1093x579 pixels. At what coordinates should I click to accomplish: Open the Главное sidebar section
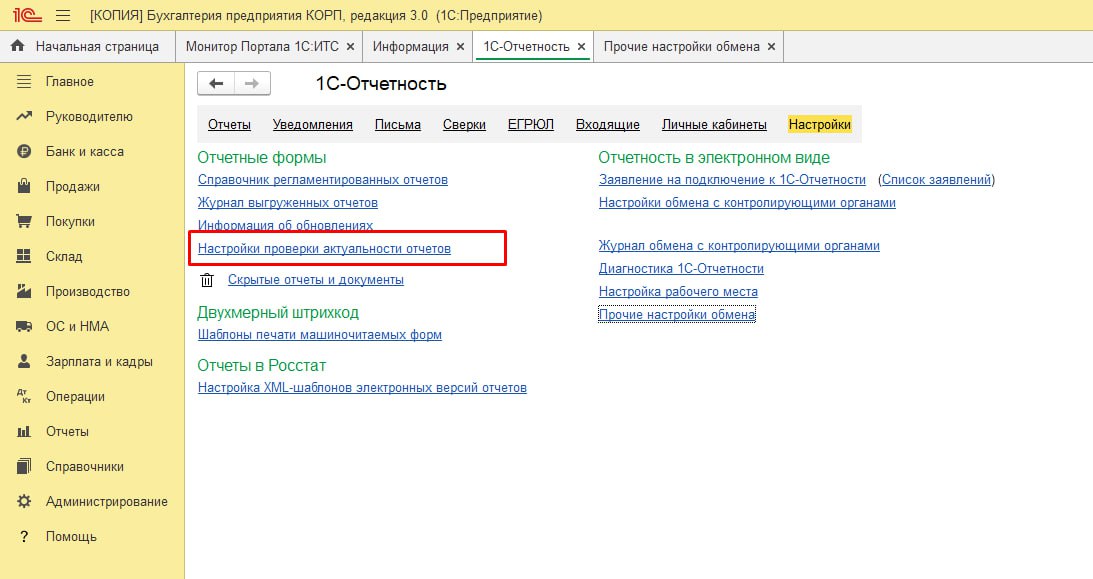(x=92, y=82)
